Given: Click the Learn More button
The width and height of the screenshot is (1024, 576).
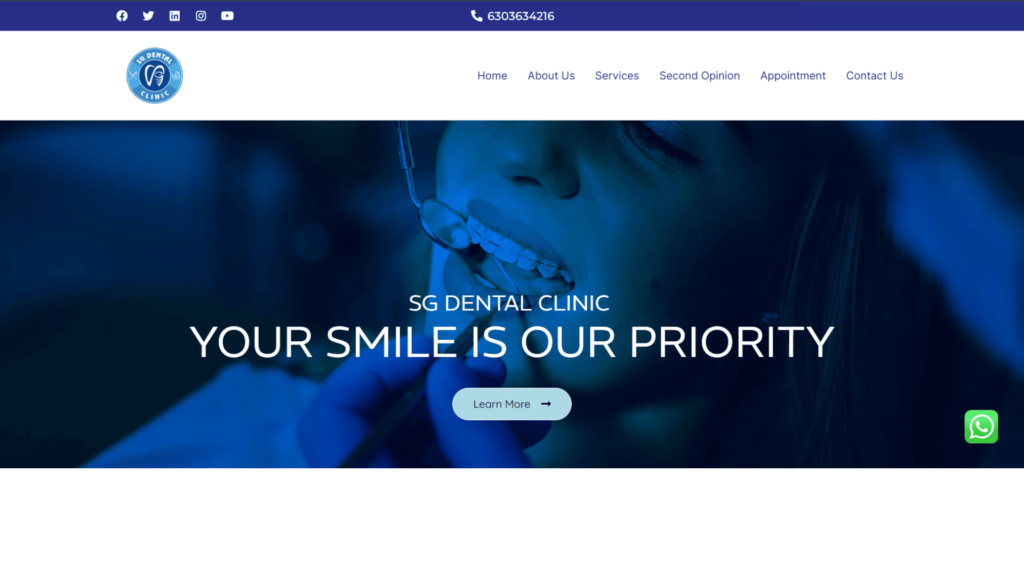Looking at the screenshot, I should pyautogui.click(x=511, y=404).
